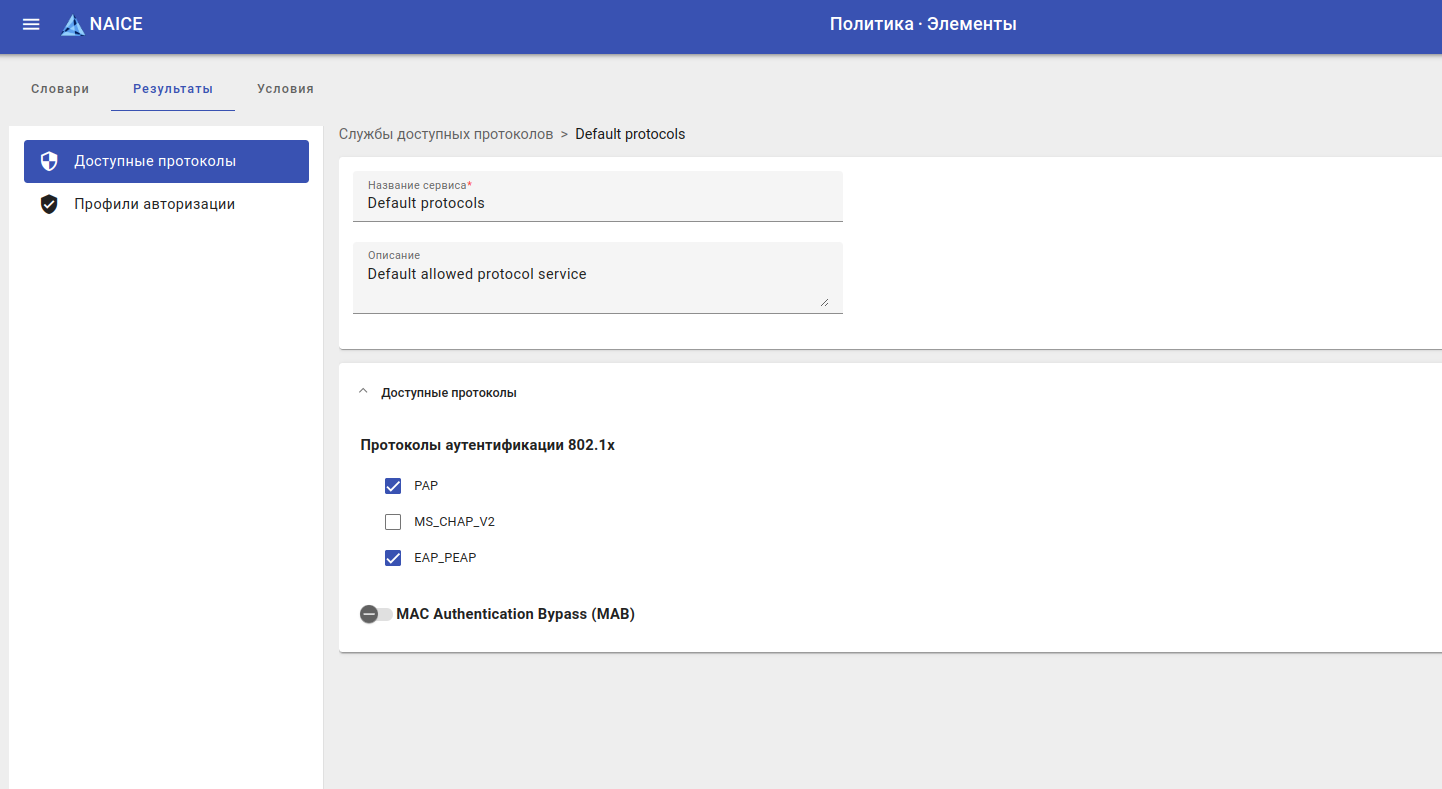
Task: Enable the MS_CHAP_V2 checkbox
Action: point(393,522)
